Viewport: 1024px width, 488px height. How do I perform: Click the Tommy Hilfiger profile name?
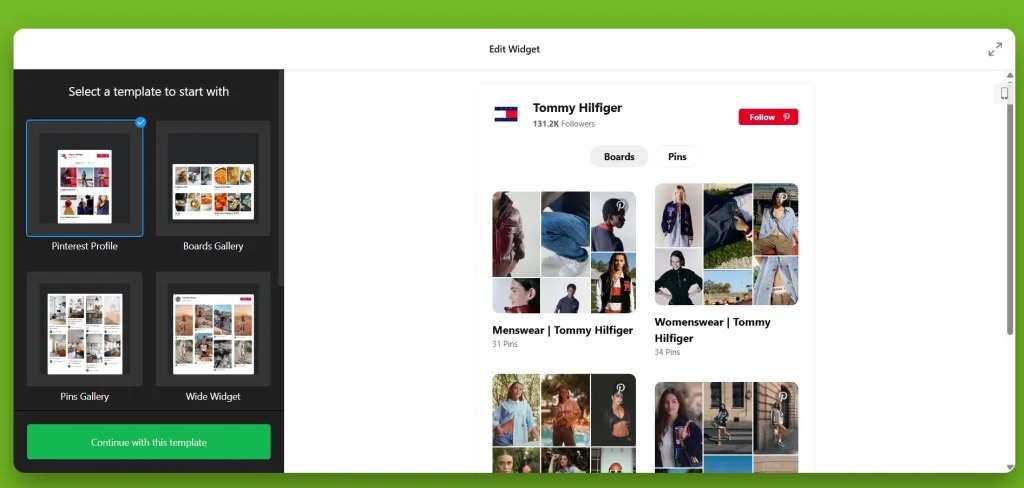coord(577,108)
